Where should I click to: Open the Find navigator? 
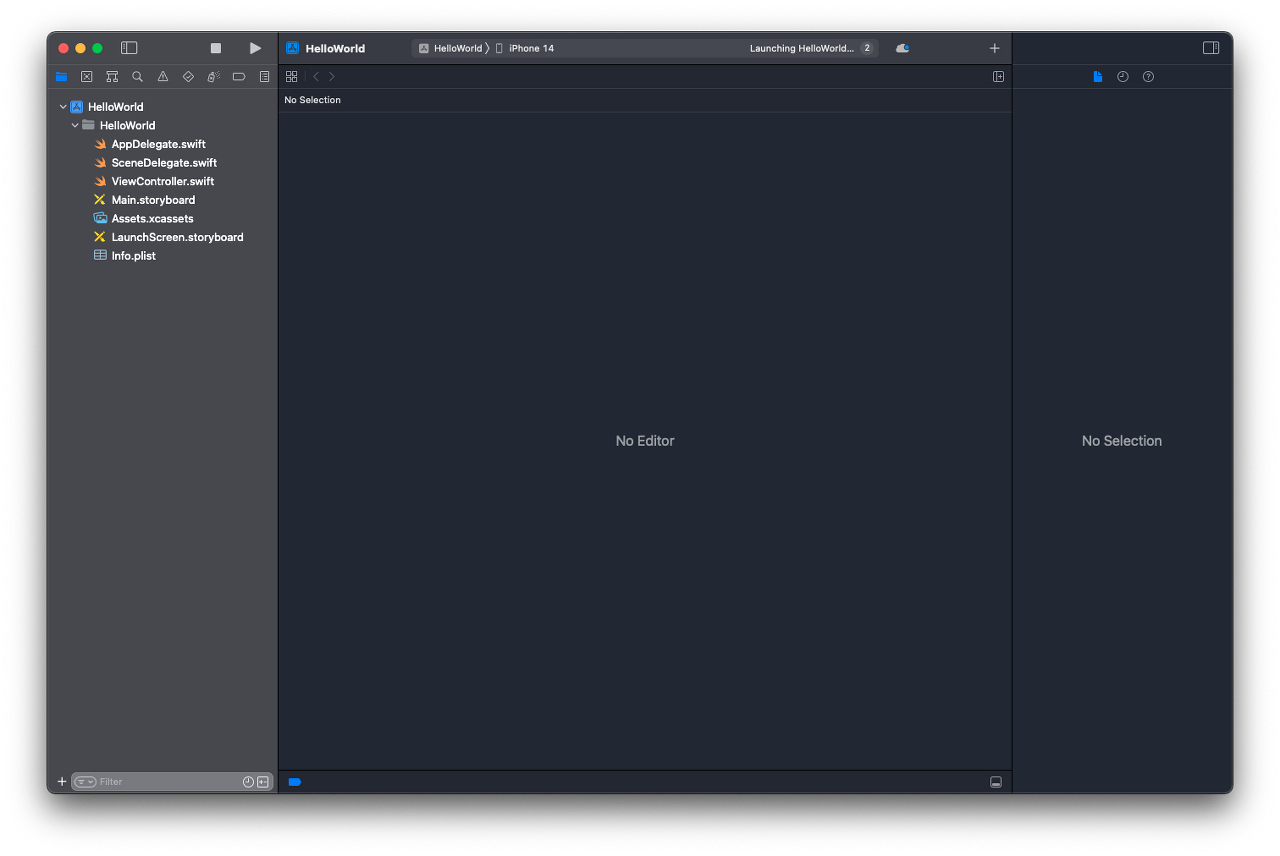(x=137, y=77)
